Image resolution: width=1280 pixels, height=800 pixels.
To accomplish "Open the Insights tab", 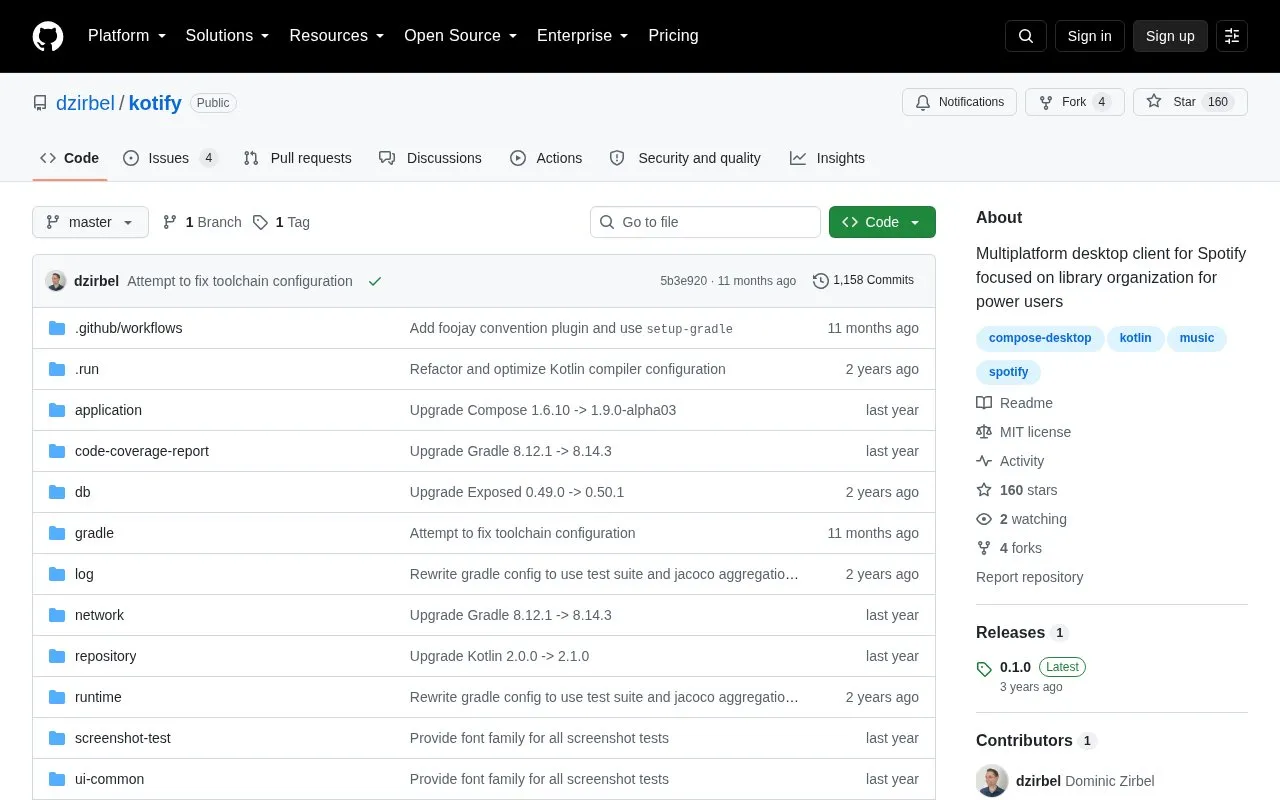I will coord(827,158).
